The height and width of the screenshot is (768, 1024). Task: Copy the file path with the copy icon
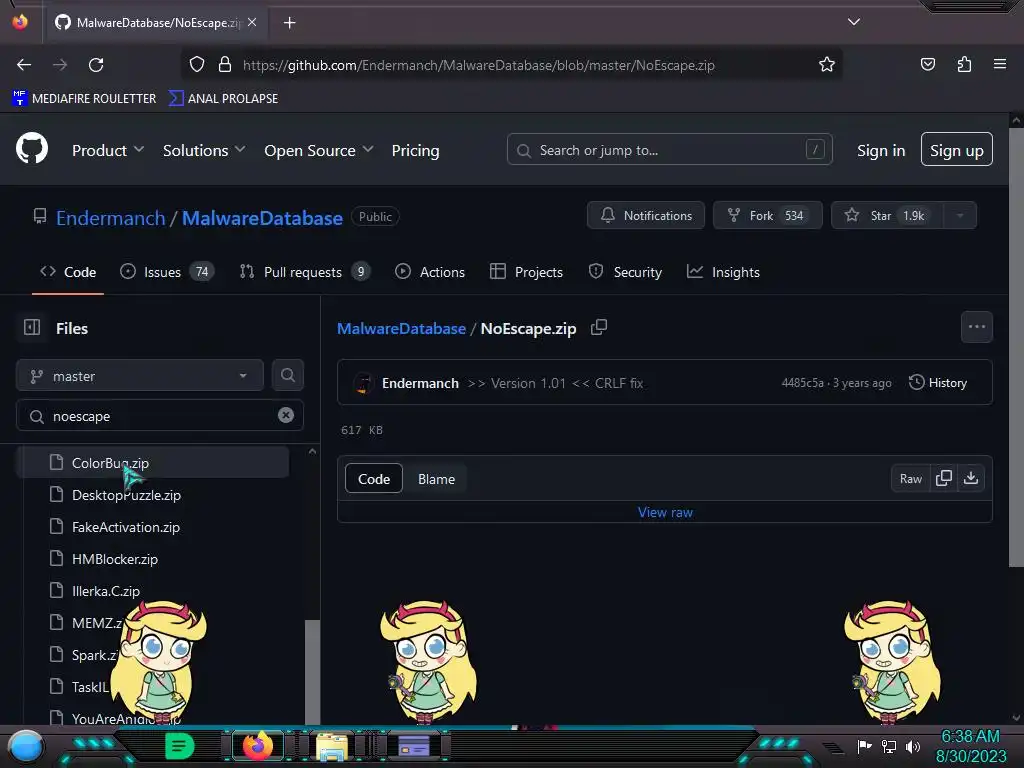(x=599, y=327)
